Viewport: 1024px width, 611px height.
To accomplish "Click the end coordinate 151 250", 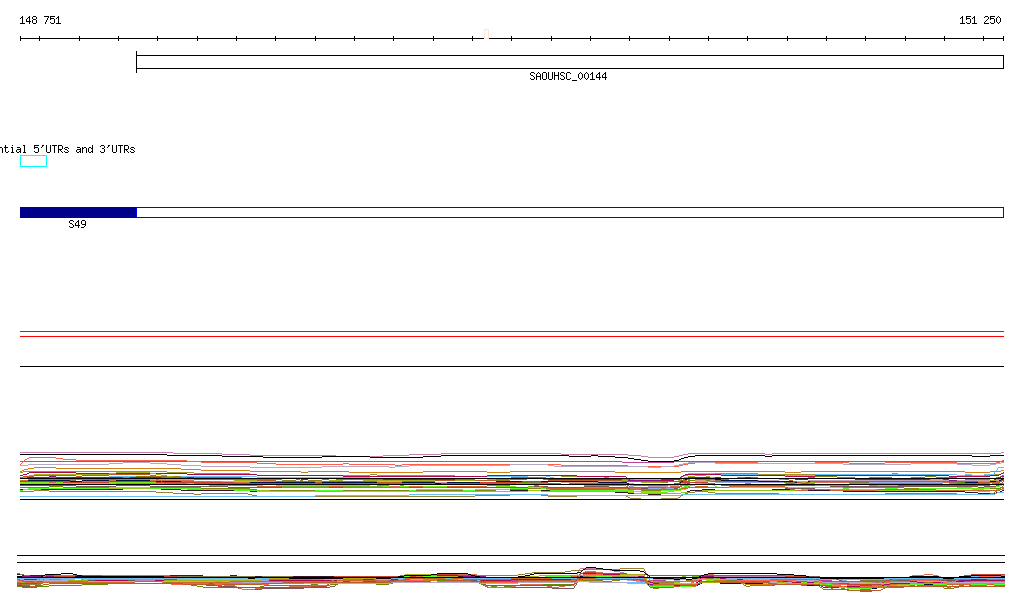I will pyautogui.click(x=979, y=20).
